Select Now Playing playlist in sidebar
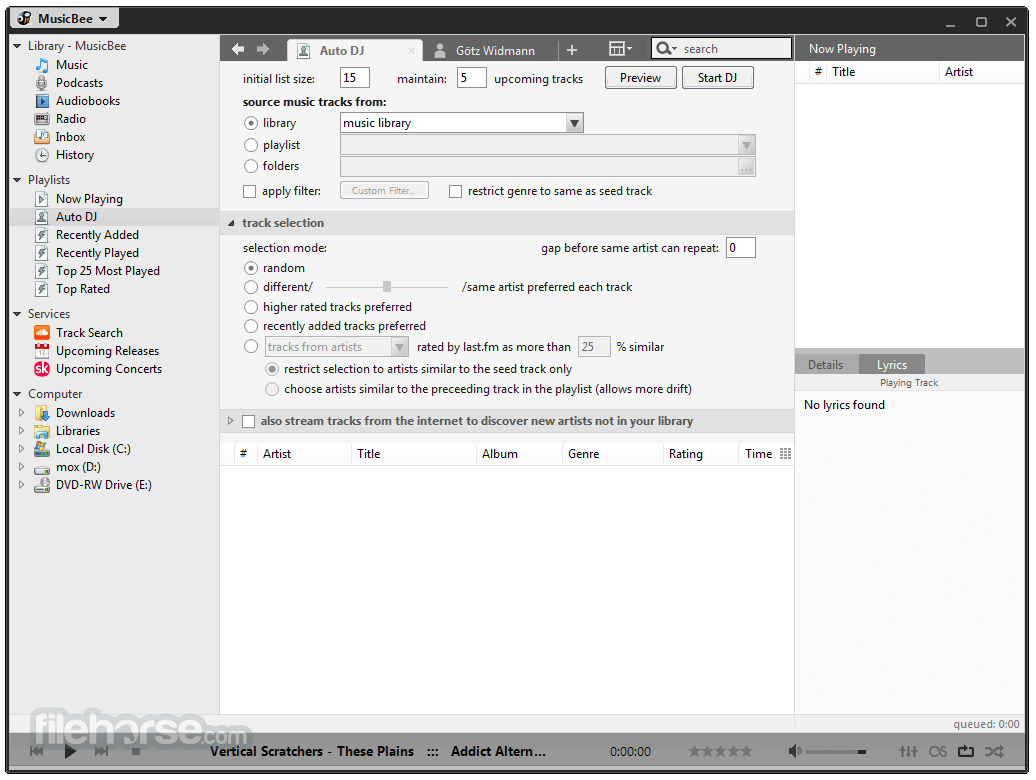Image resolution: width=1036 pixels, height=780 pixels. click(89, 199)
